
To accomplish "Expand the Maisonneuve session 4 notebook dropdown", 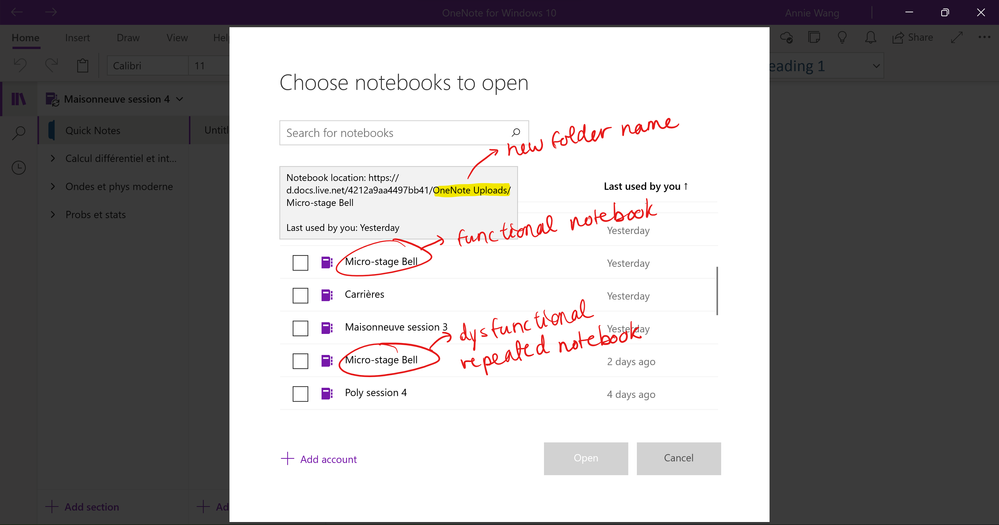I will pos(180,99).
